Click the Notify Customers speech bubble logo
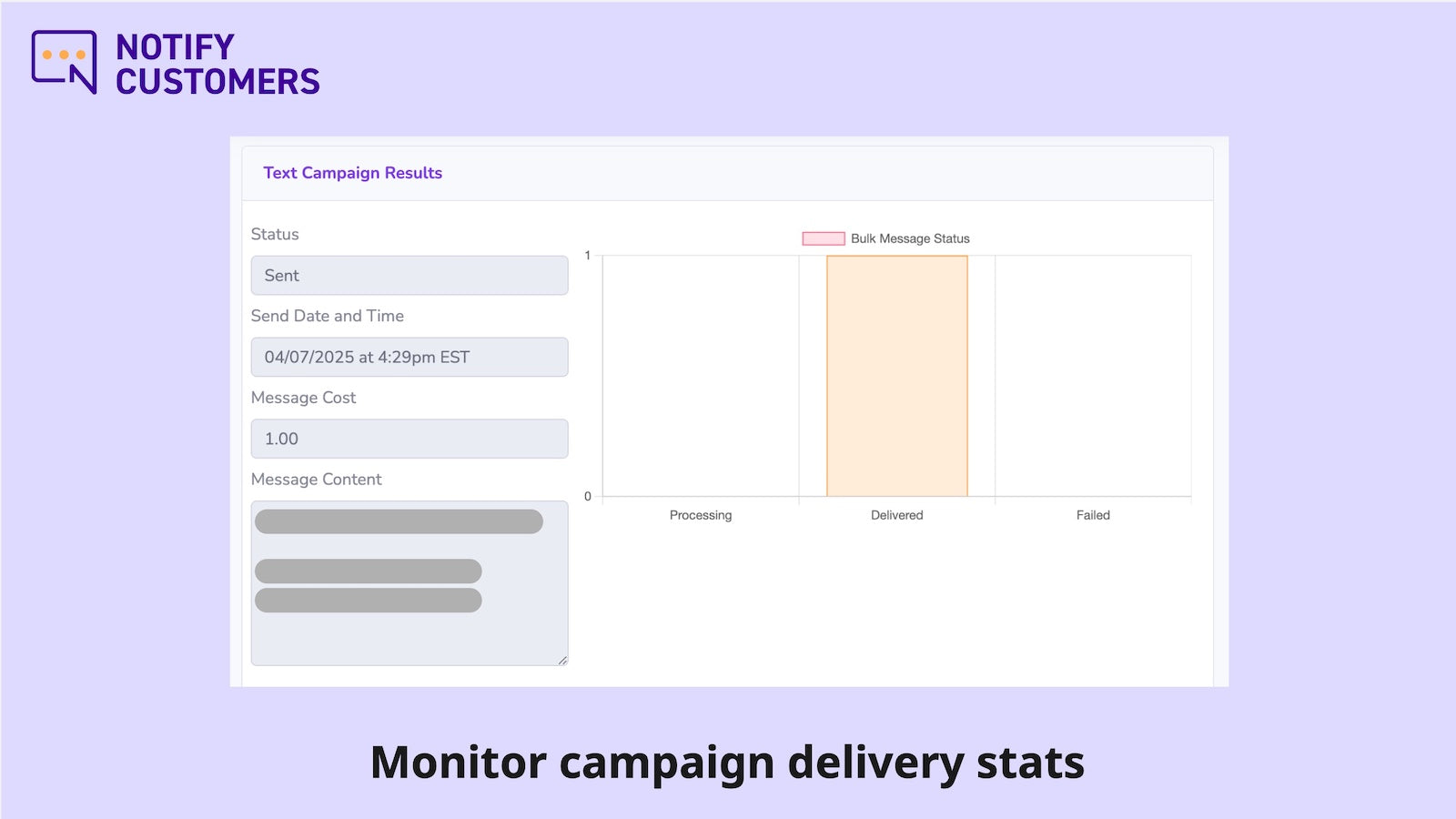 coord(65,60)
